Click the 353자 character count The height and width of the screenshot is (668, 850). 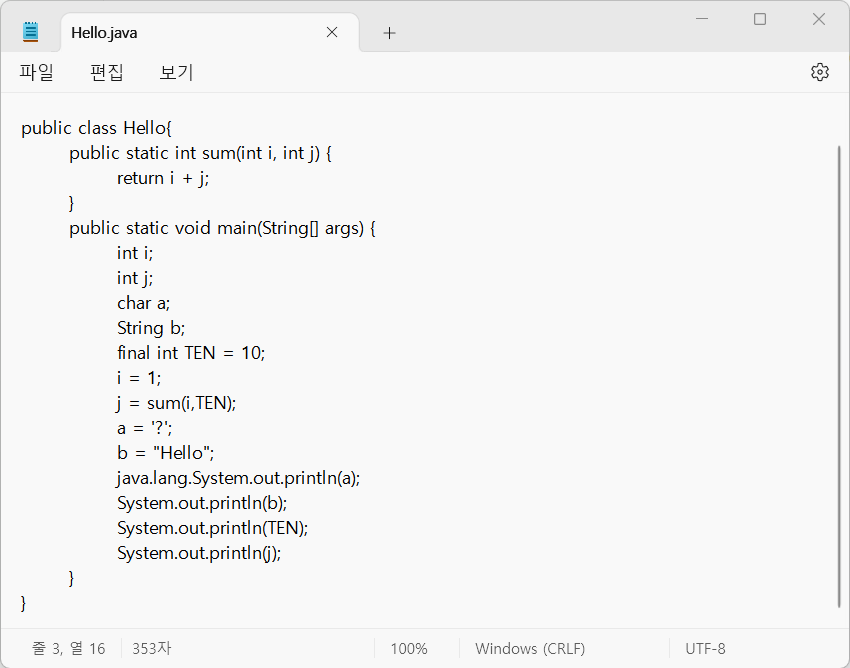[x=151, y=648]
